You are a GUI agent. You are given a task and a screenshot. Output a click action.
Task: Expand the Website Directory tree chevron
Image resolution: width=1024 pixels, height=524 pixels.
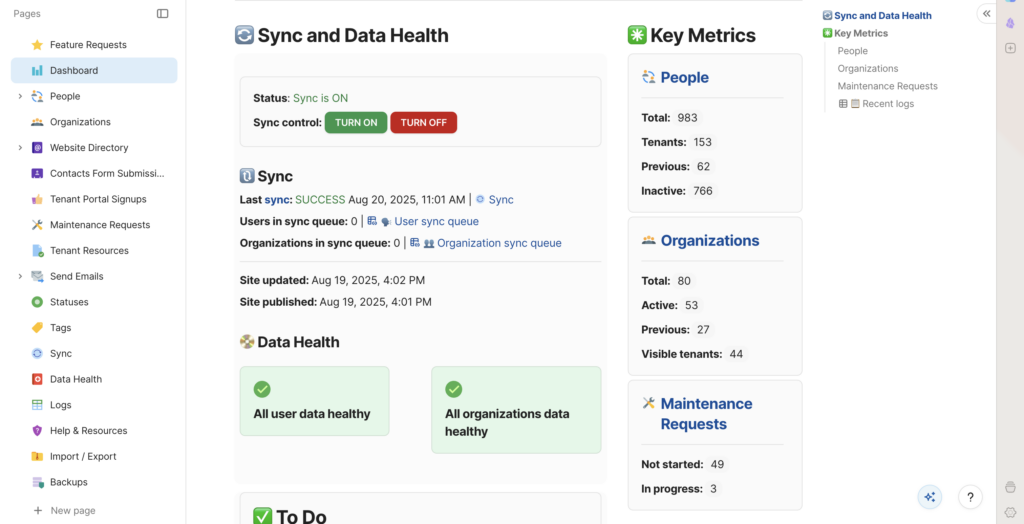point(20,148)
